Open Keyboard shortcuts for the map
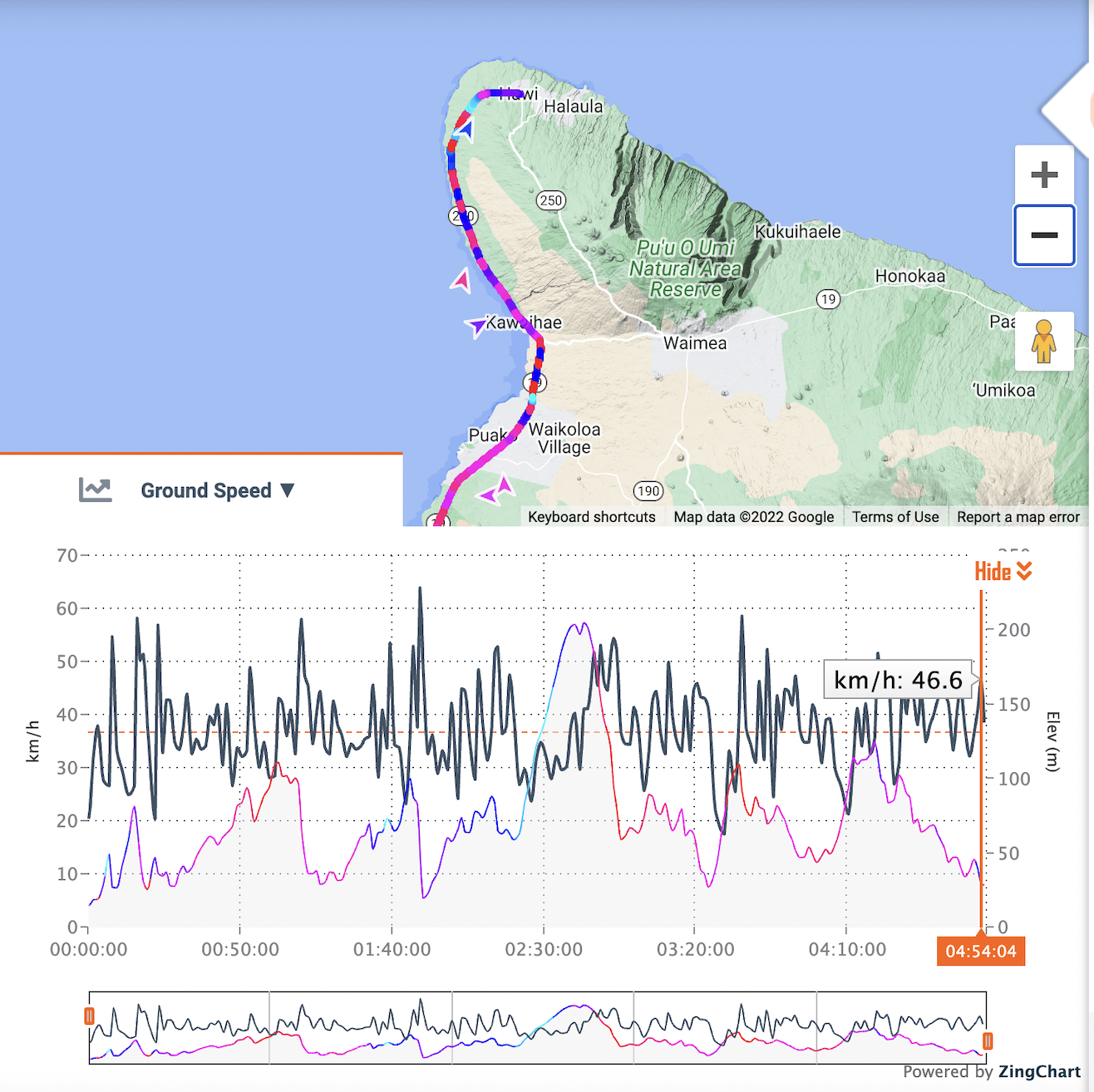1094x1092 pixels. point(591,516)
